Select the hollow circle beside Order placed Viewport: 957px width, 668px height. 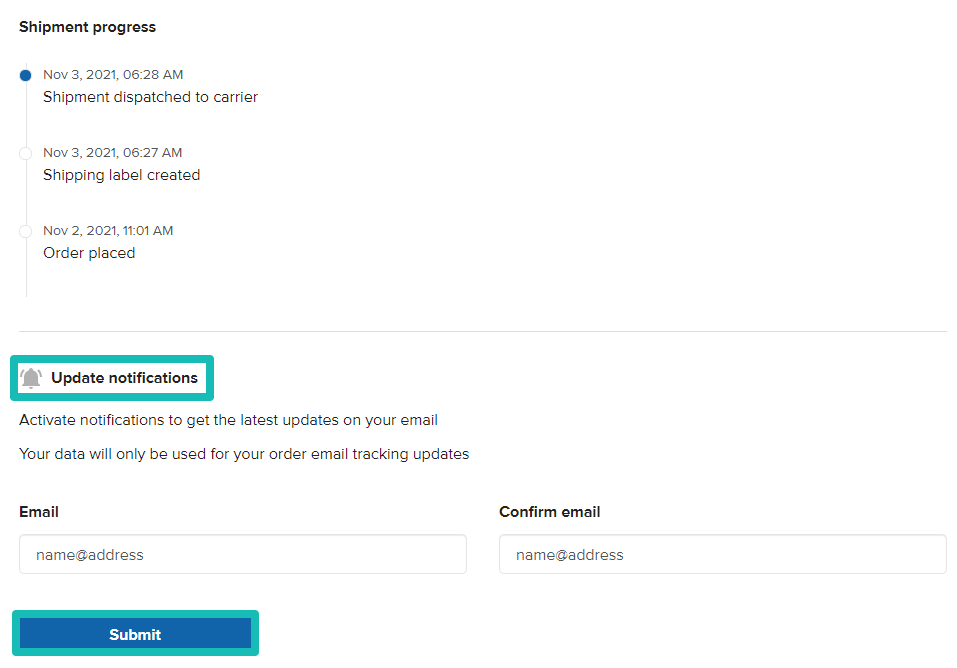[x=25, y=231]
